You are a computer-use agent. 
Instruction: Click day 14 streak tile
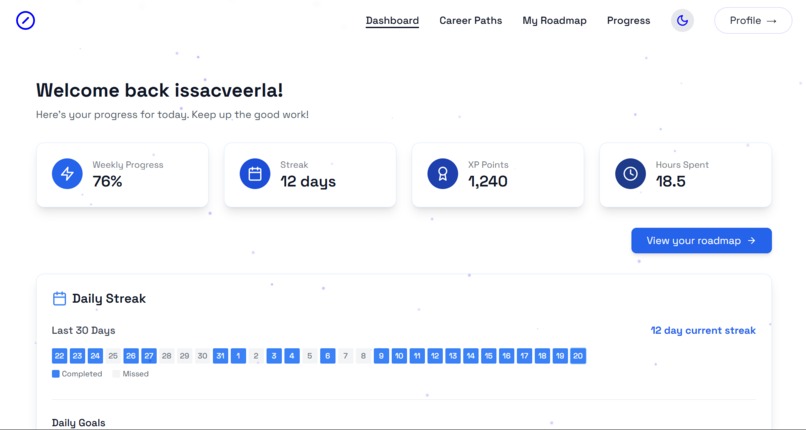click(x=471, y=356)
